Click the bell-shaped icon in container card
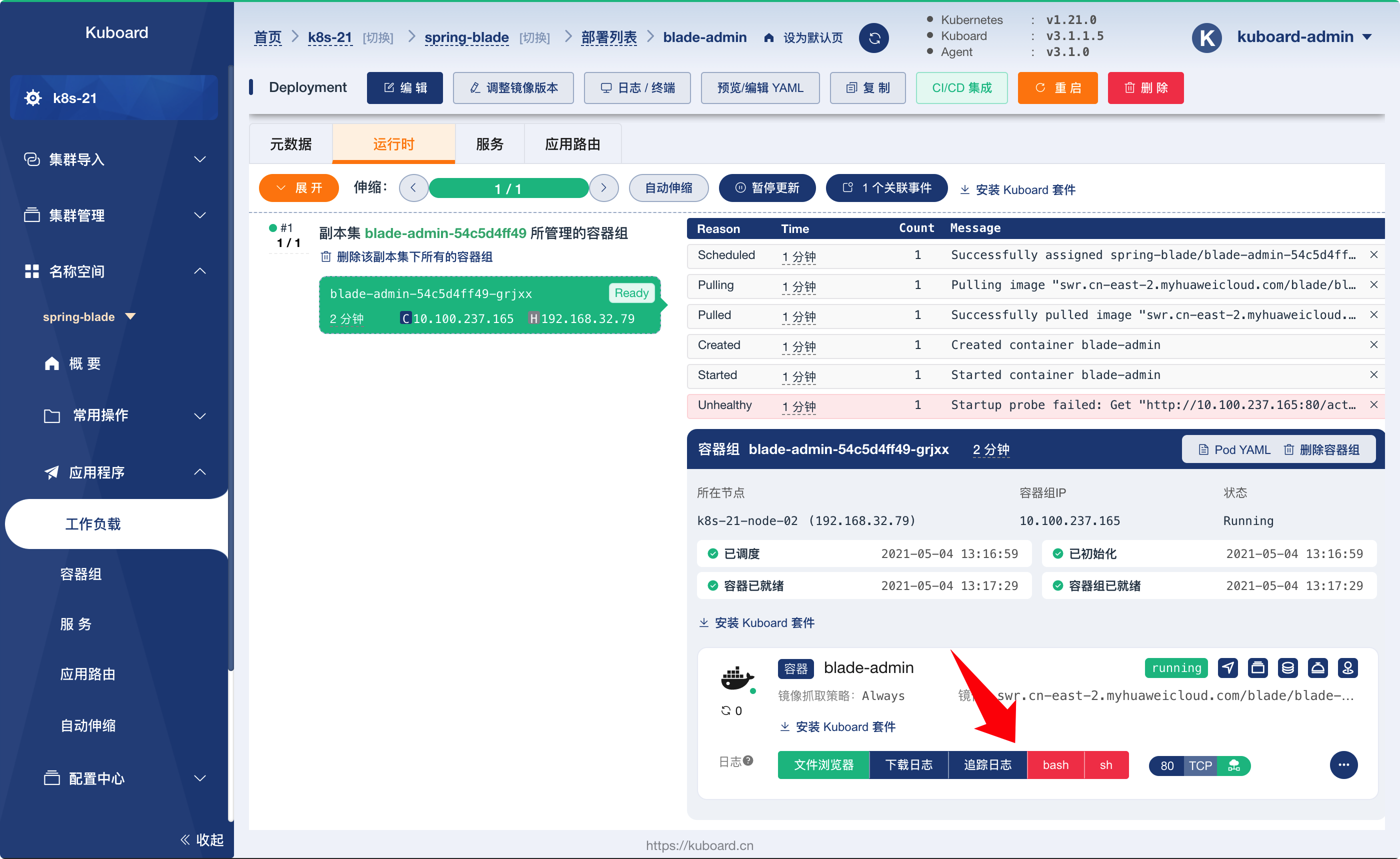This screenshot has height=859, width=1400. 1317,668
